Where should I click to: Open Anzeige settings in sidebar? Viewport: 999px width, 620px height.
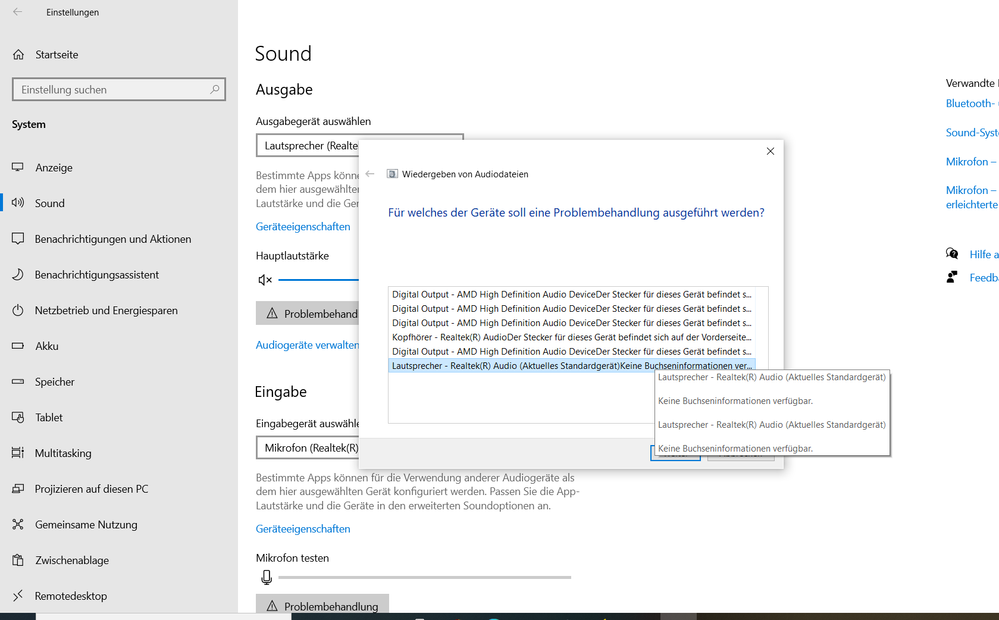tap(54, 168)
